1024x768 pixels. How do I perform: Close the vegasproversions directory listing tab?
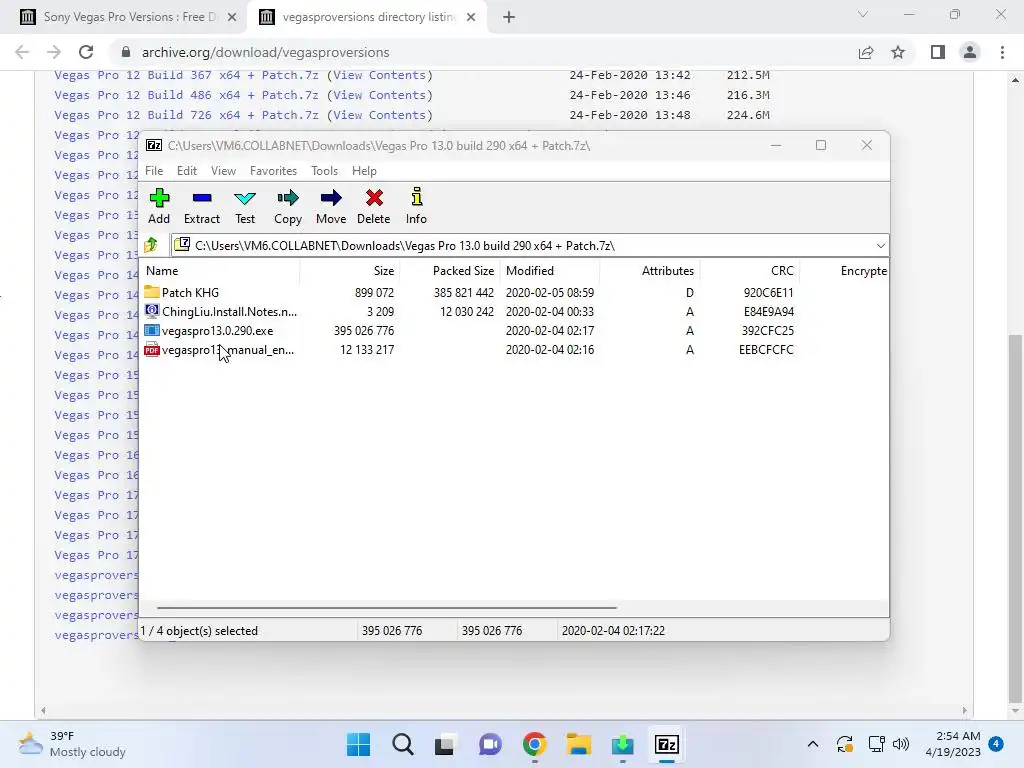[471, 17]
